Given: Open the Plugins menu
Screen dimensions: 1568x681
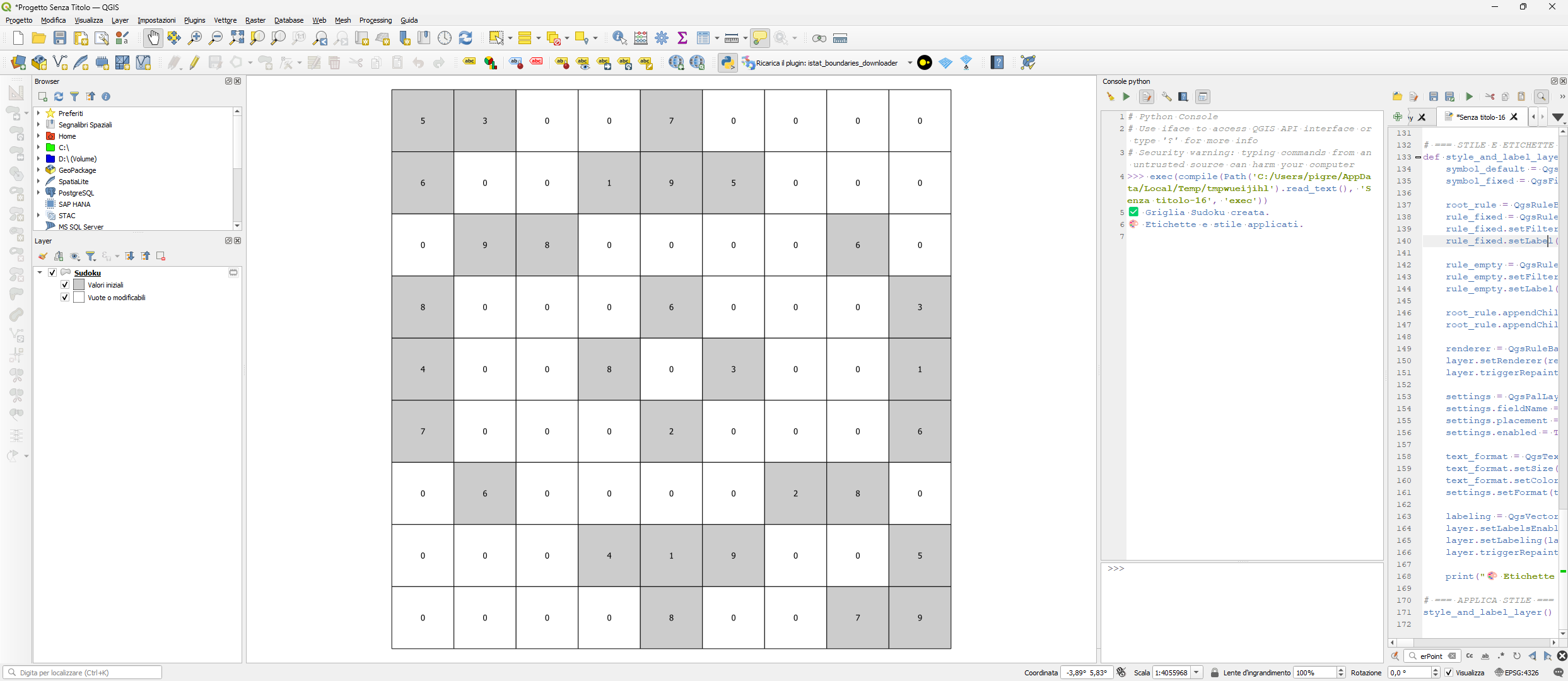Looking at the screenshot, I should [194, 20].
